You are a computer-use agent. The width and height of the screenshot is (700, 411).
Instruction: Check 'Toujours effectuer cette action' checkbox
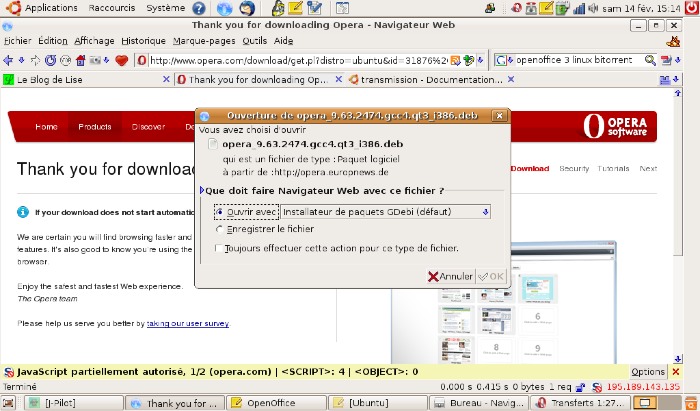point(220,248)
